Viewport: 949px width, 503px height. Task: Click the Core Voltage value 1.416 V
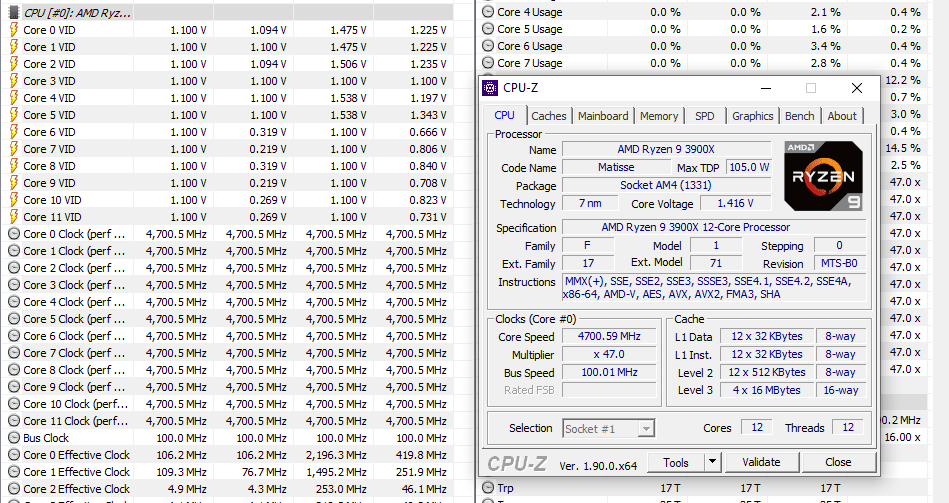pos(735,203)
